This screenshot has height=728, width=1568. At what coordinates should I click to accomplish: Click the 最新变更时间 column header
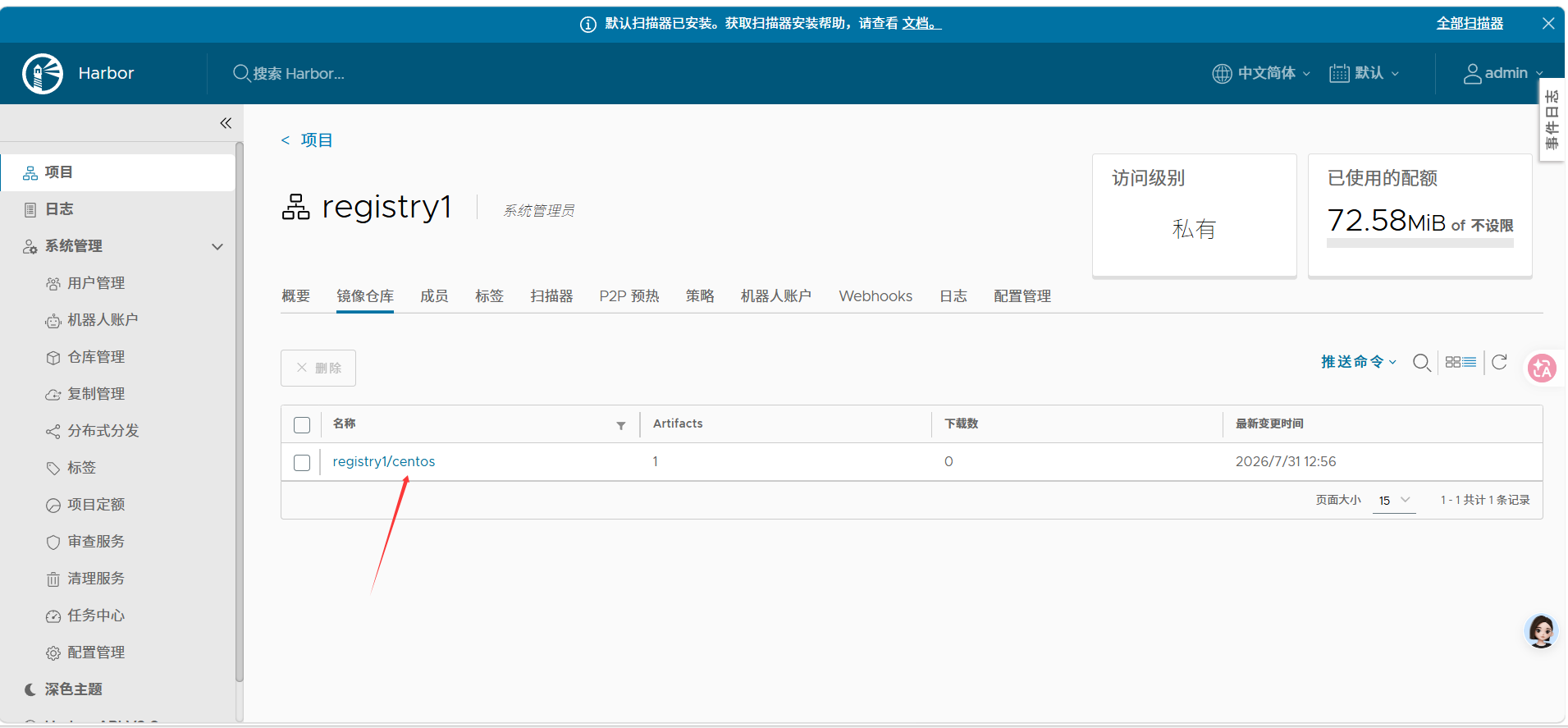[x=1269, y=424]
